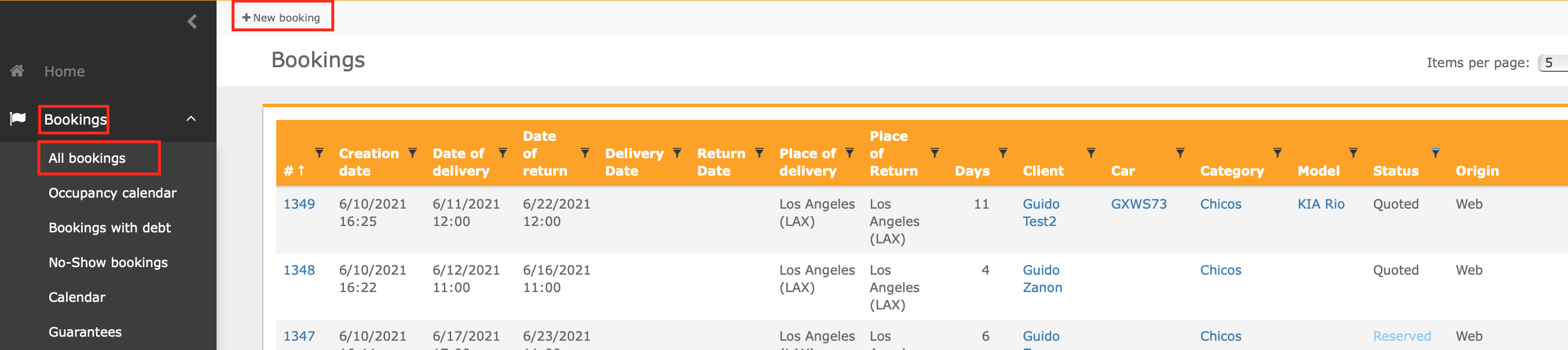The height and width of the screenshot is (350, 1568).
Task: Open the GXWS73 car link
Action: [1138, 204]
